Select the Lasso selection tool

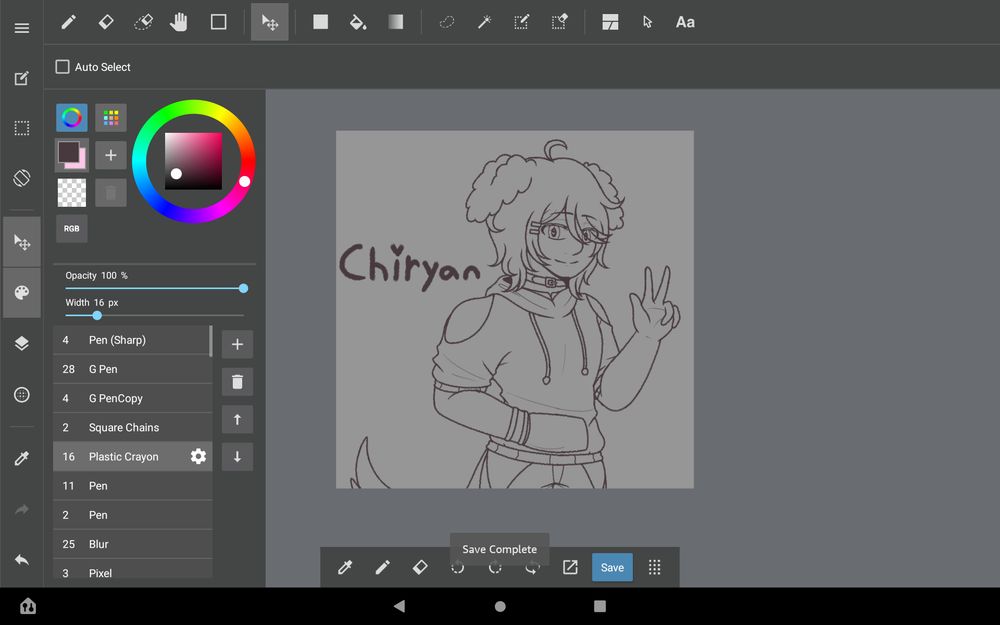(x=446, y=22)
